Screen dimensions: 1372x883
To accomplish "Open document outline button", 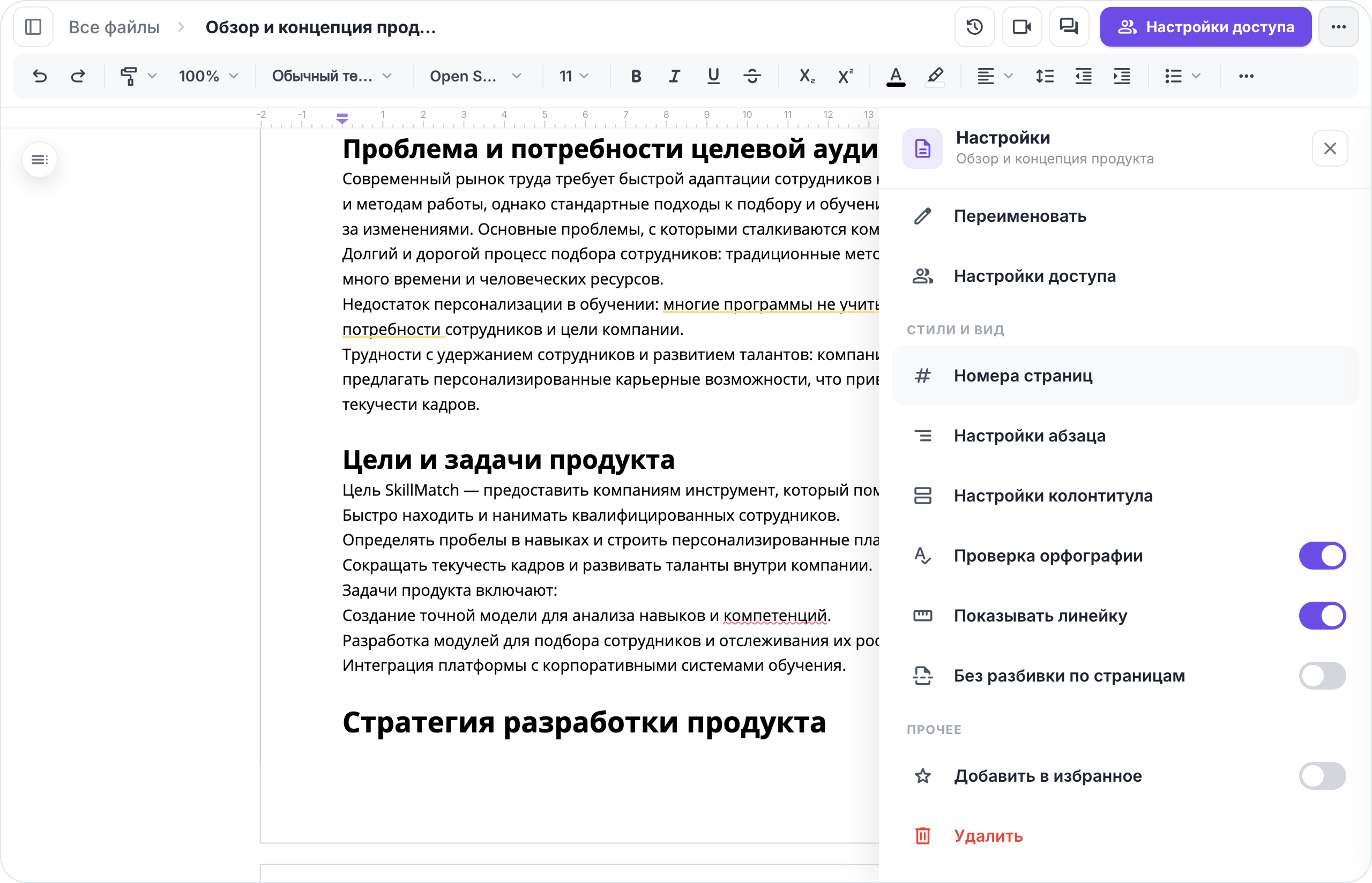I will click(x=40, y=159).
